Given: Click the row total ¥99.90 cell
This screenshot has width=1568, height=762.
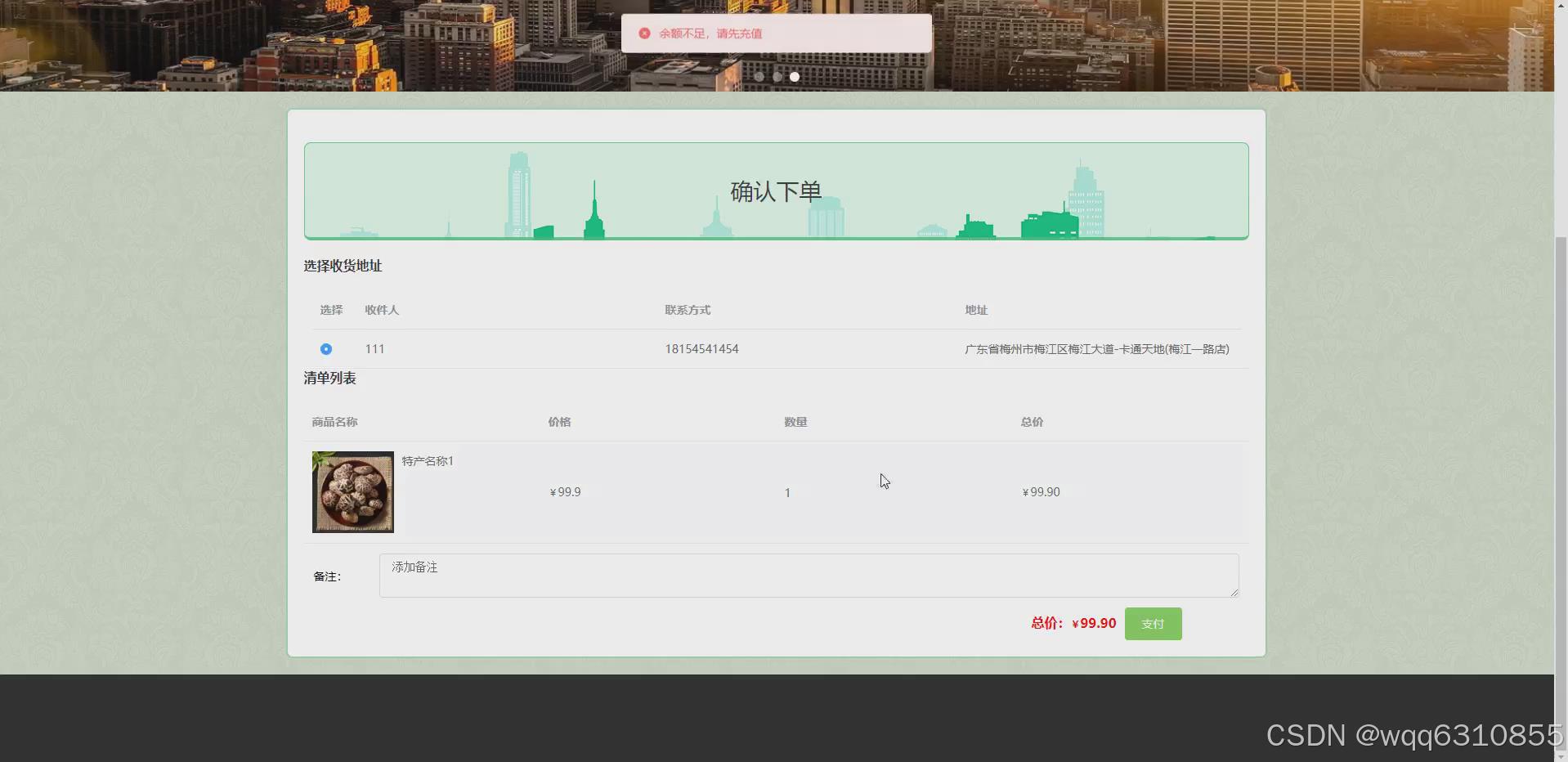Looking at the screenshot, I should [x=1041, y=492].
